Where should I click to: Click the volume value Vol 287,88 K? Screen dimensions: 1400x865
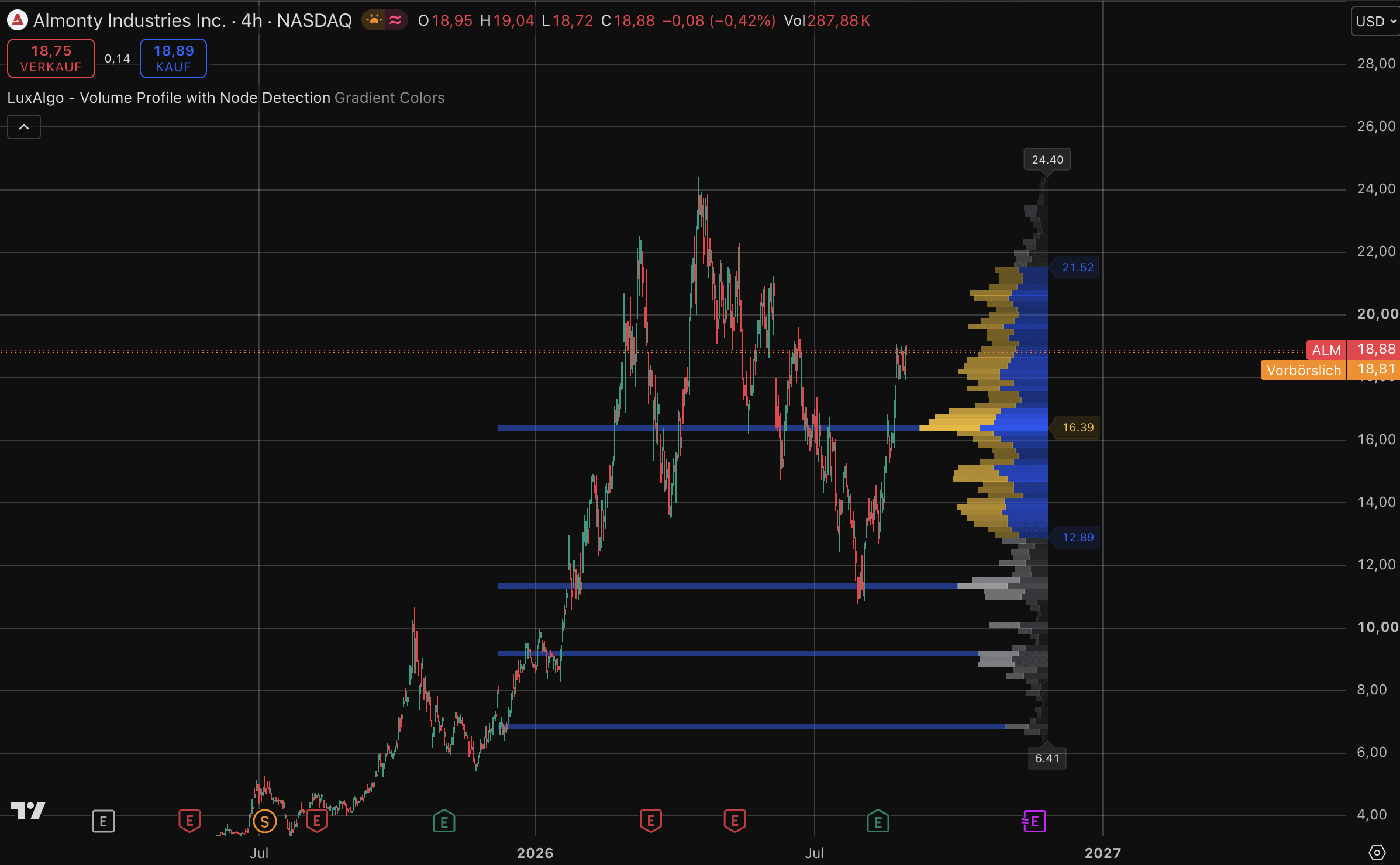(827, 20)
